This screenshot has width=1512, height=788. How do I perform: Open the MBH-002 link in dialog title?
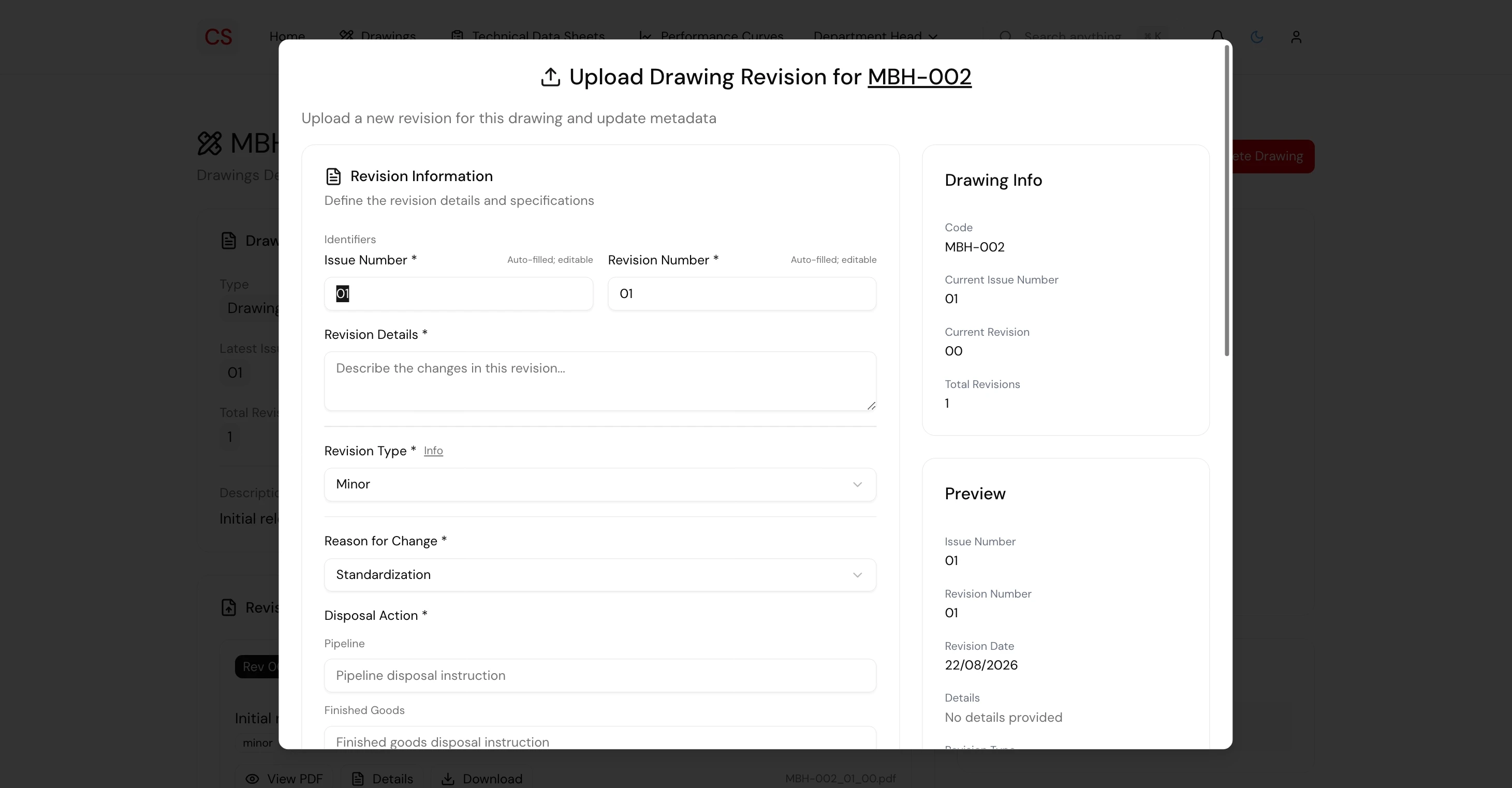coord(919,77)
